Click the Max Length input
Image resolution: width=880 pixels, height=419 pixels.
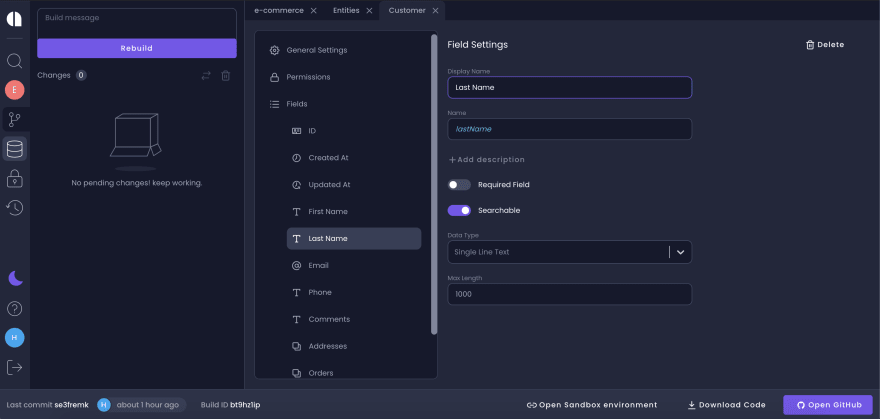pyautogui.click(x=570, y=294)
